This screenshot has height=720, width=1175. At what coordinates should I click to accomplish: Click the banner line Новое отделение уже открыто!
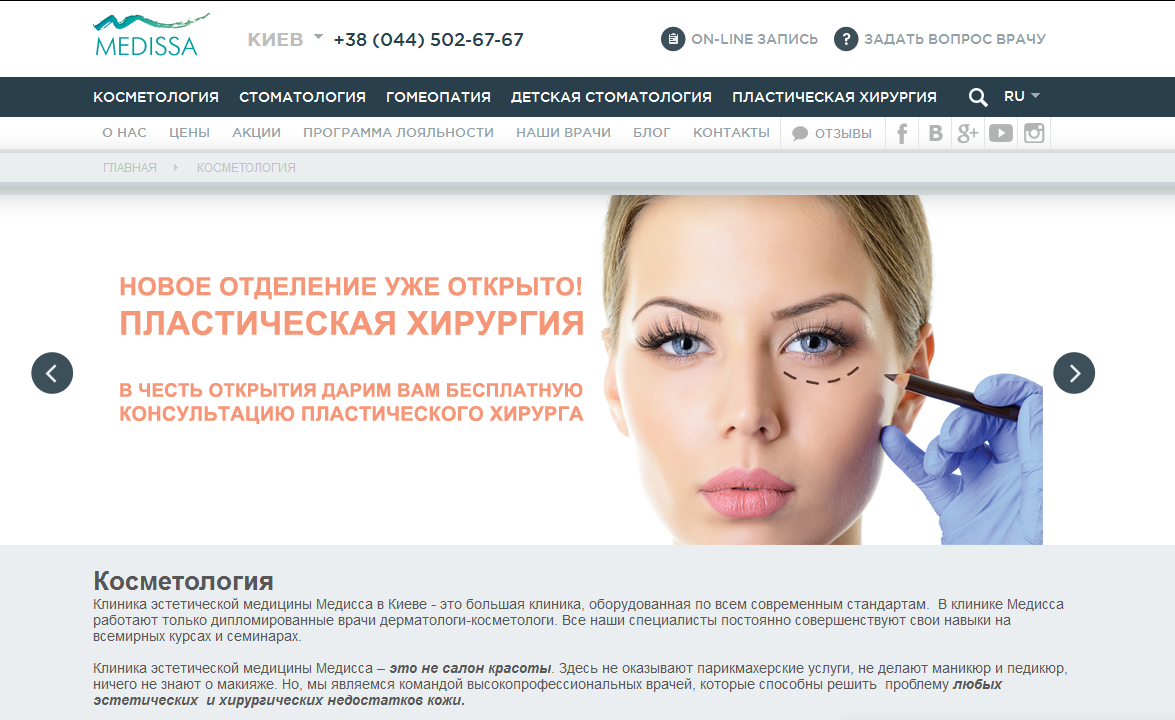(x=351, y=286)
